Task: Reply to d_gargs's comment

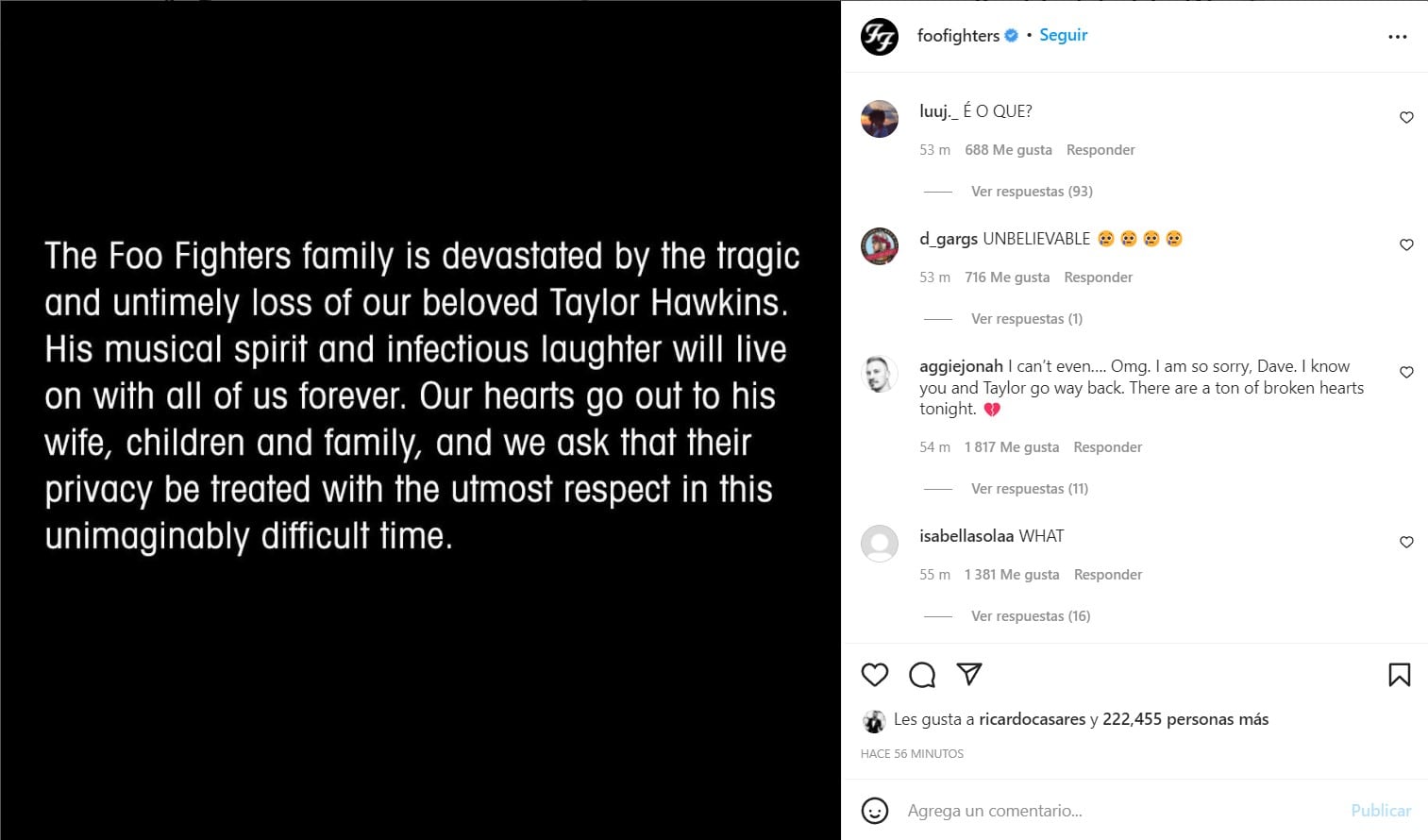Action: click(1098, 277)
